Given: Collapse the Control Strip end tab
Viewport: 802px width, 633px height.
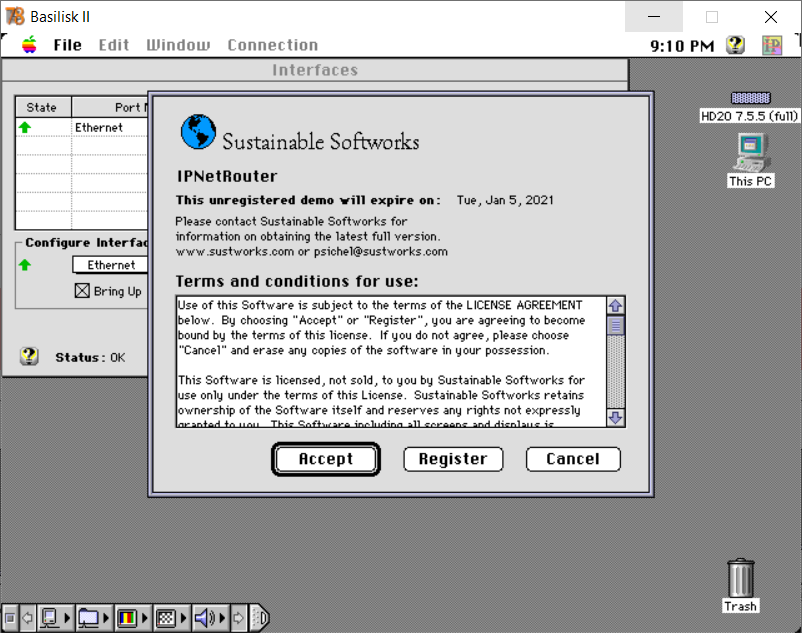Looking at the screenshot, I should pos(259,618).
